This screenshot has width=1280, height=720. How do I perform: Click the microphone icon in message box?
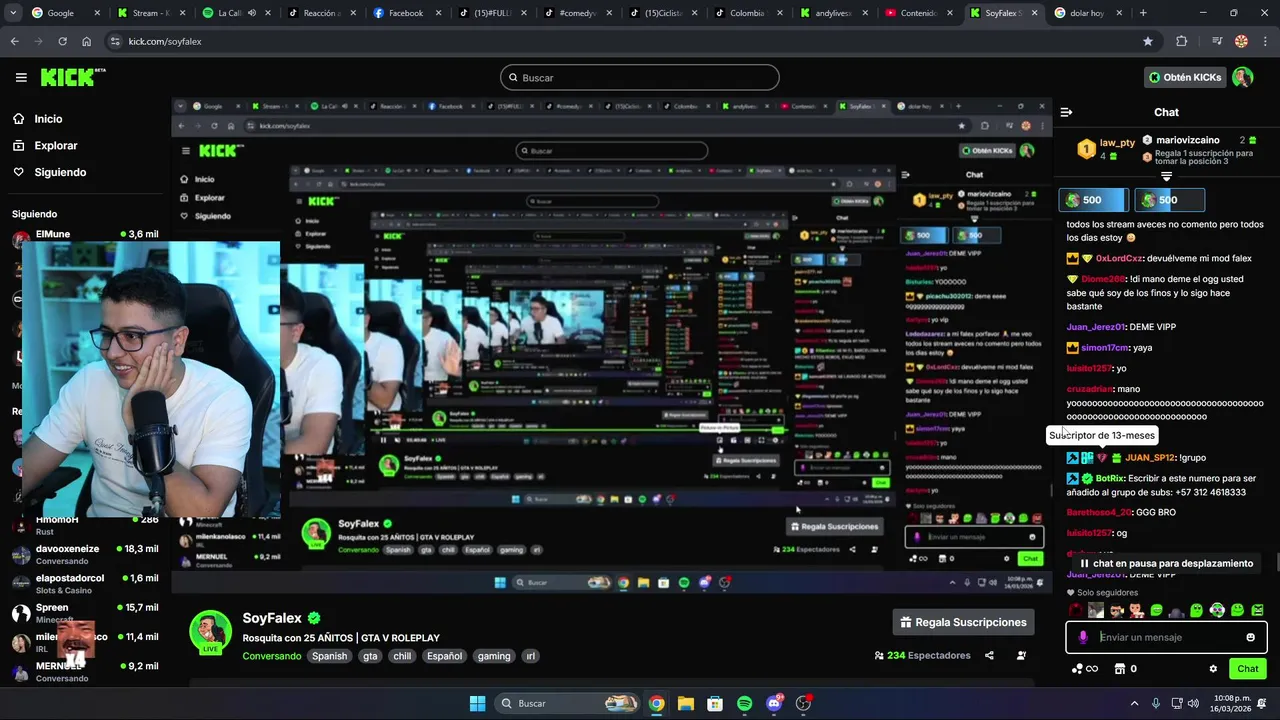tap(1082, 637)
